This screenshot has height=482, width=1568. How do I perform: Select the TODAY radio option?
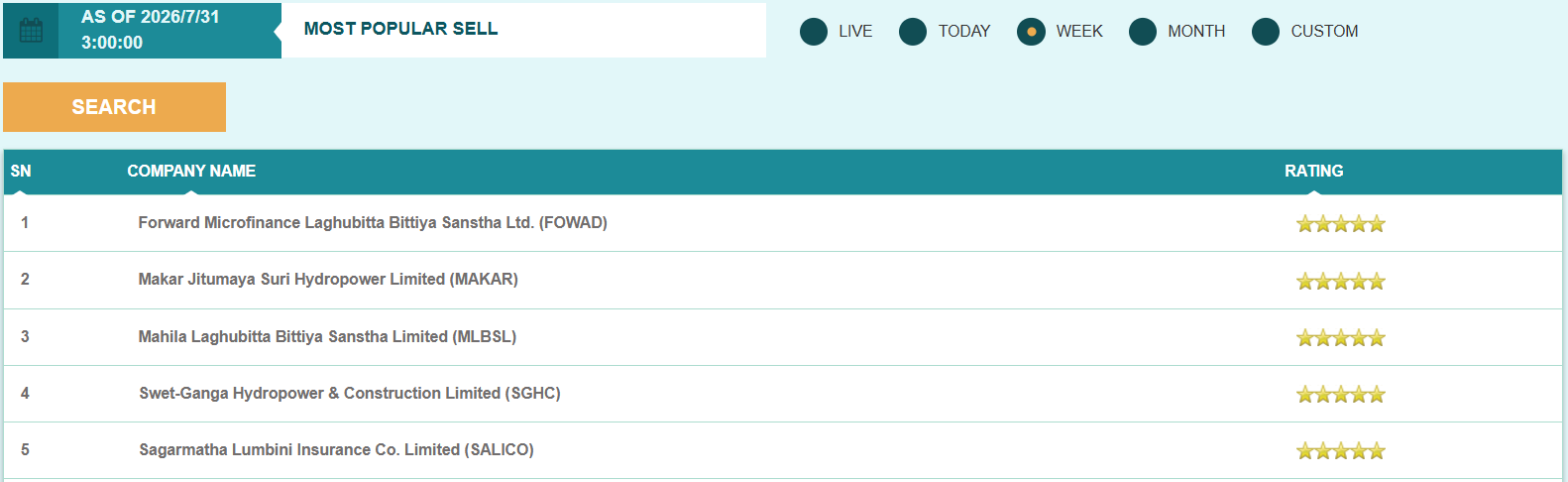click(x=913, y=32)
